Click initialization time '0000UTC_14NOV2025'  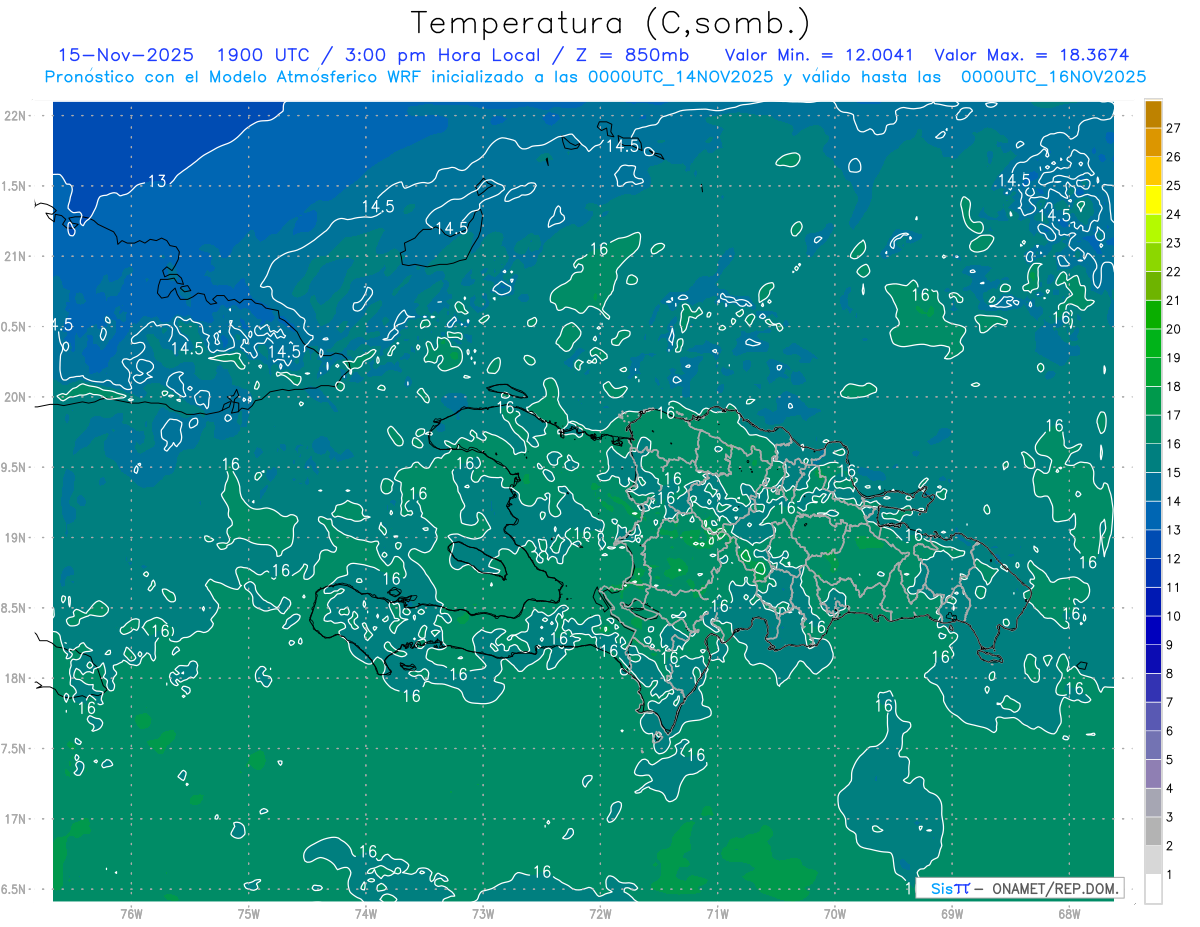pyautogui.click(x=680, y=77)
